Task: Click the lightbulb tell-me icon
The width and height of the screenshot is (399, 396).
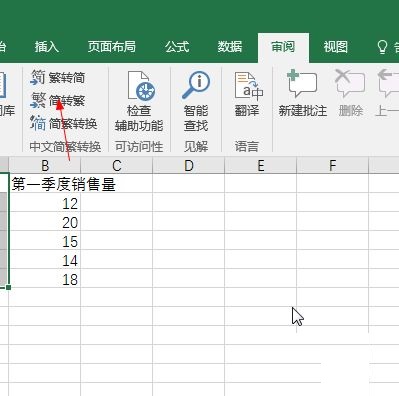Action: click(x=383, y=47)
